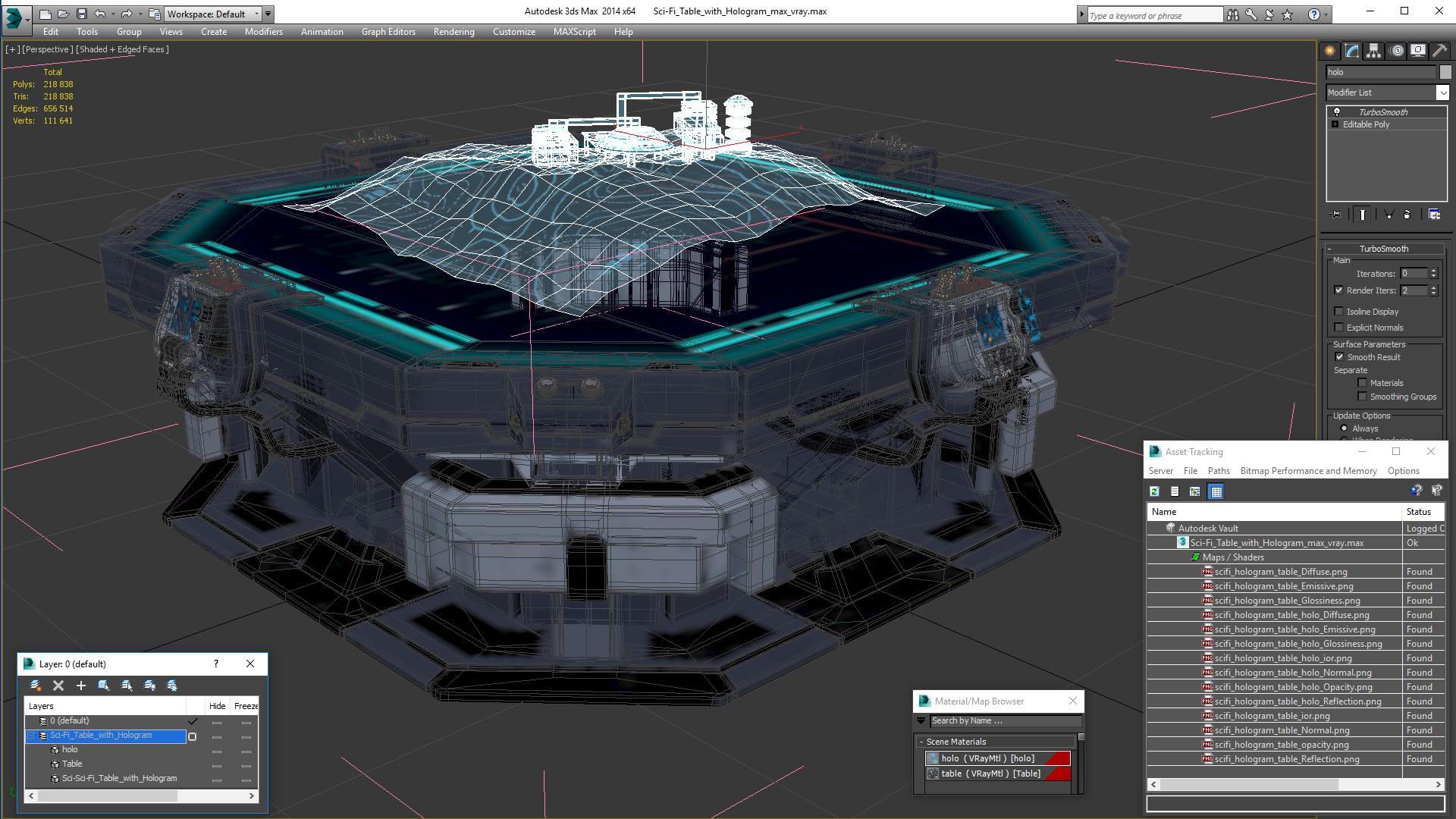Open the Motion command panel tab

coord(1397,51)
